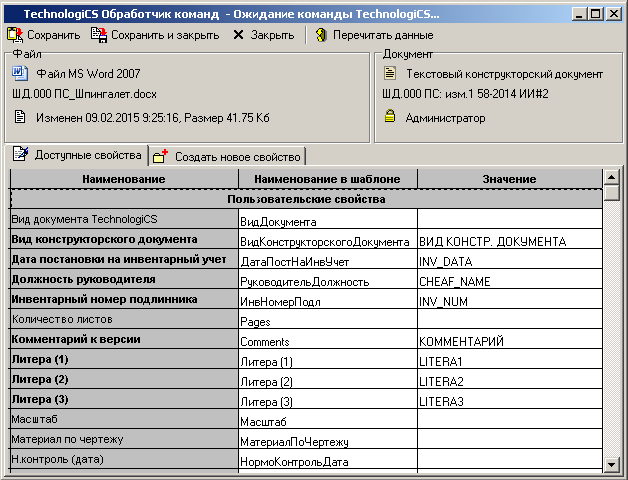Click the file modification info icon
This screenshot has width=628, height=480.
pyautogui.click(x=20, y=117)
